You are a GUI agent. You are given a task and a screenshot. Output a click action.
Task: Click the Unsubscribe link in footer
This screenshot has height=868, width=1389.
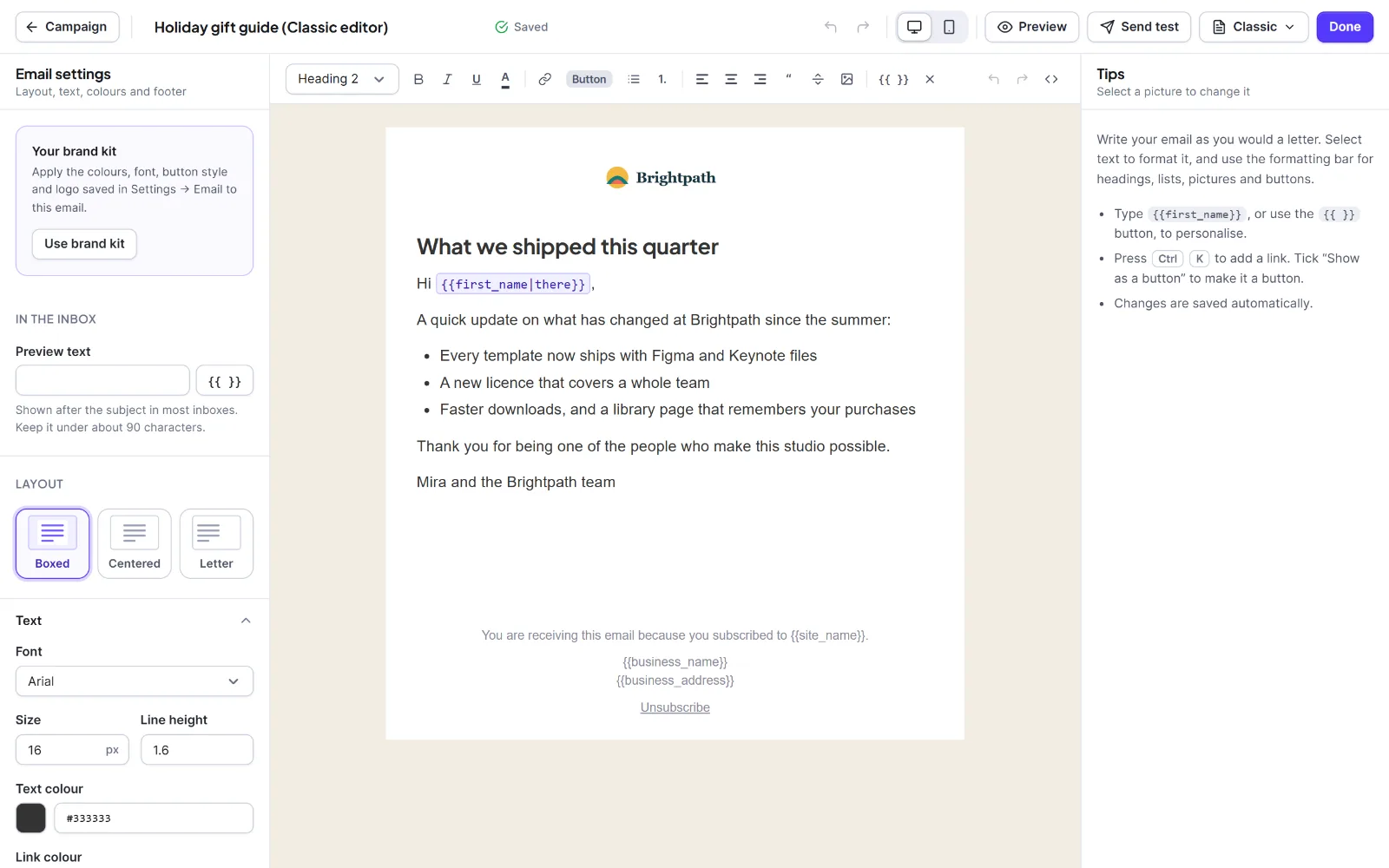coord(675,707)
